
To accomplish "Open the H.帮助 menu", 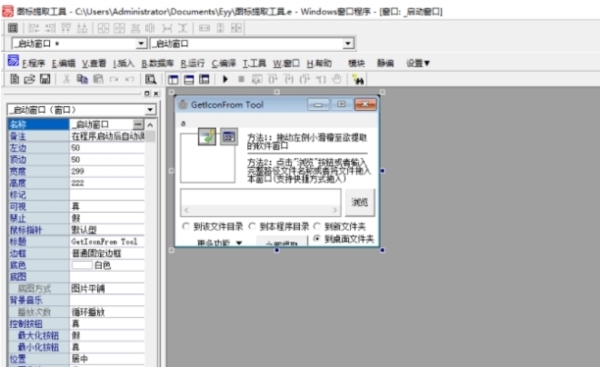I will point(319,64).
